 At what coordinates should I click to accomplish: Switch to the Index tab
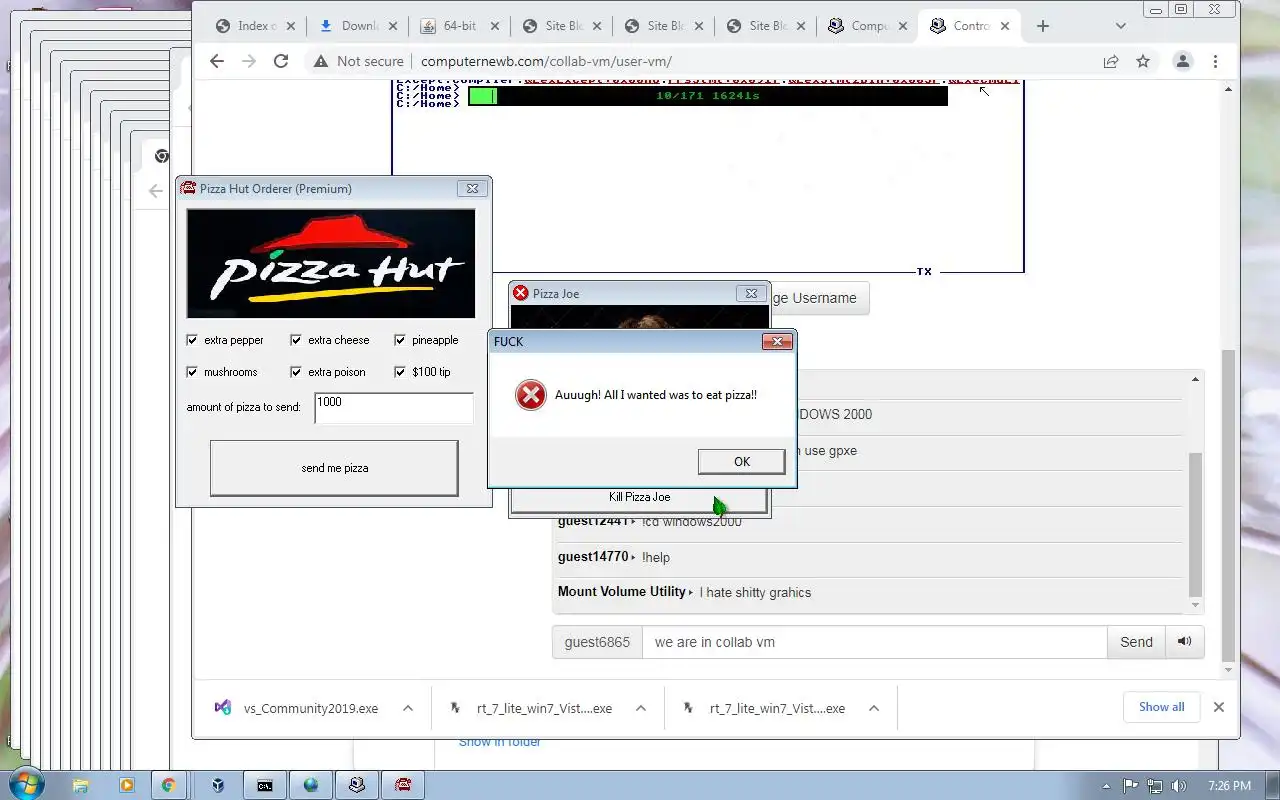pos(254,26)
